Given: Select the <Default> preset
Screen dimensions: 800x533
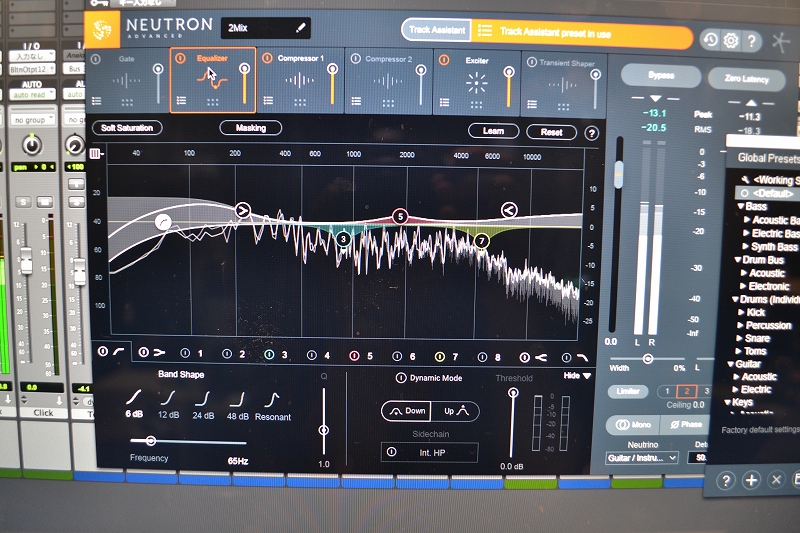Looking at the screenshot, I should (x=772, y=193).
